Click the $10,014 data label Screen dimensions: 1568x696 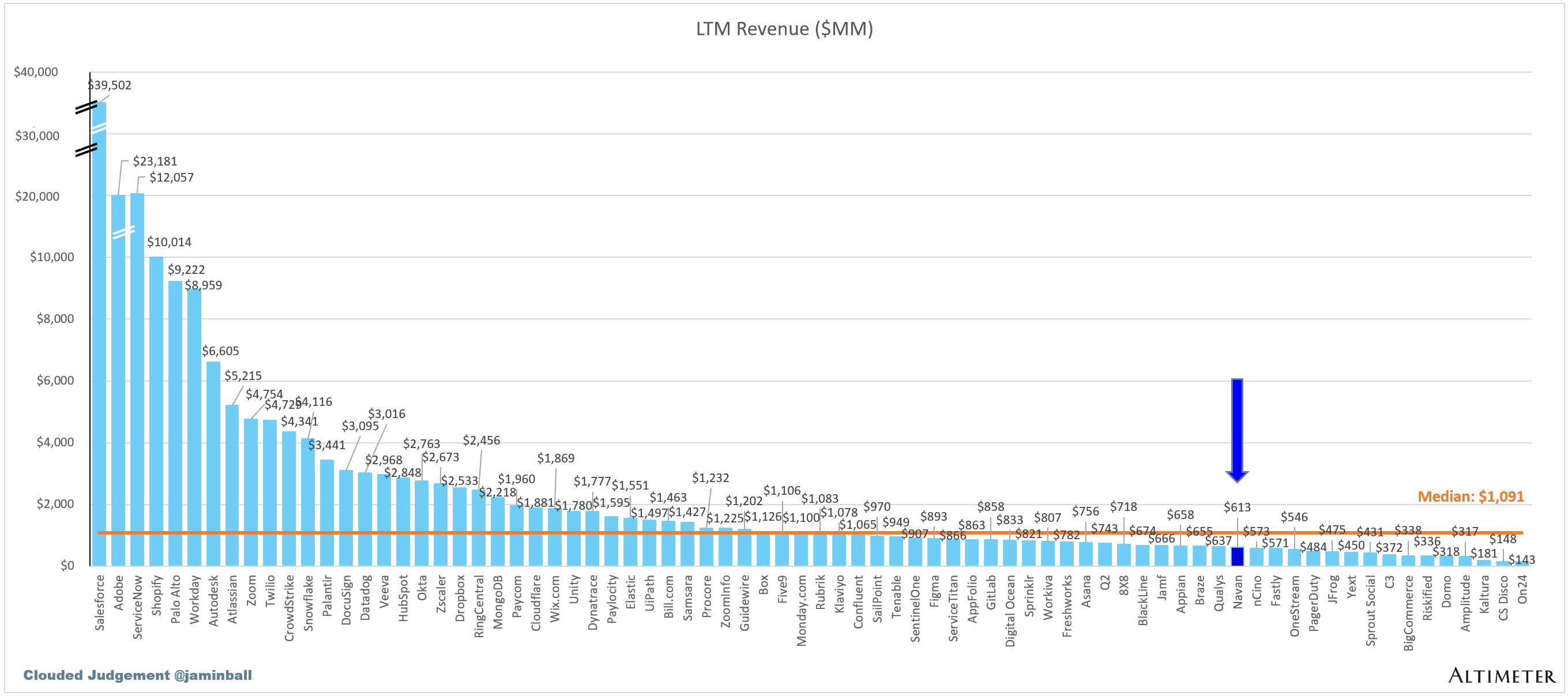(169, 242)
